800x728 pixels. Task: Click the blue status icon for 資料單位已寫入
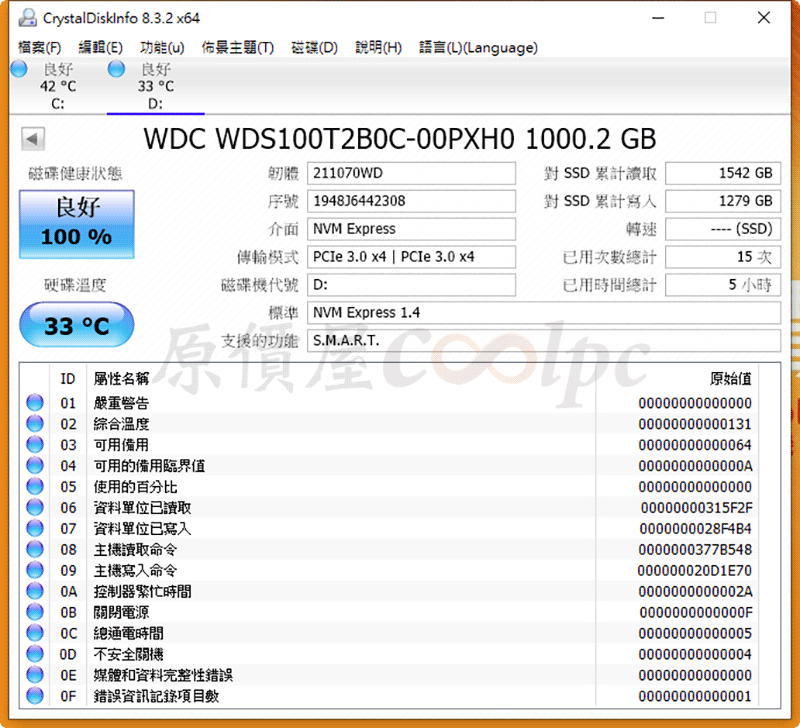[x=35, y=528]
